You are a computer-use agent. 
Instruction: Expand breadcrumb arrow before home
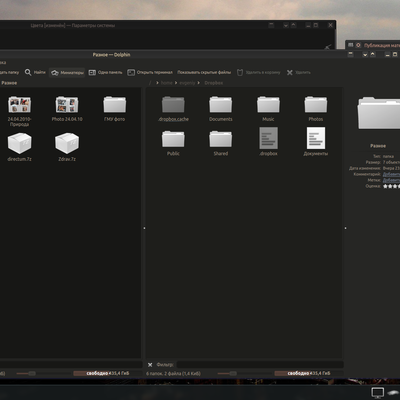(x=157, y=83)
